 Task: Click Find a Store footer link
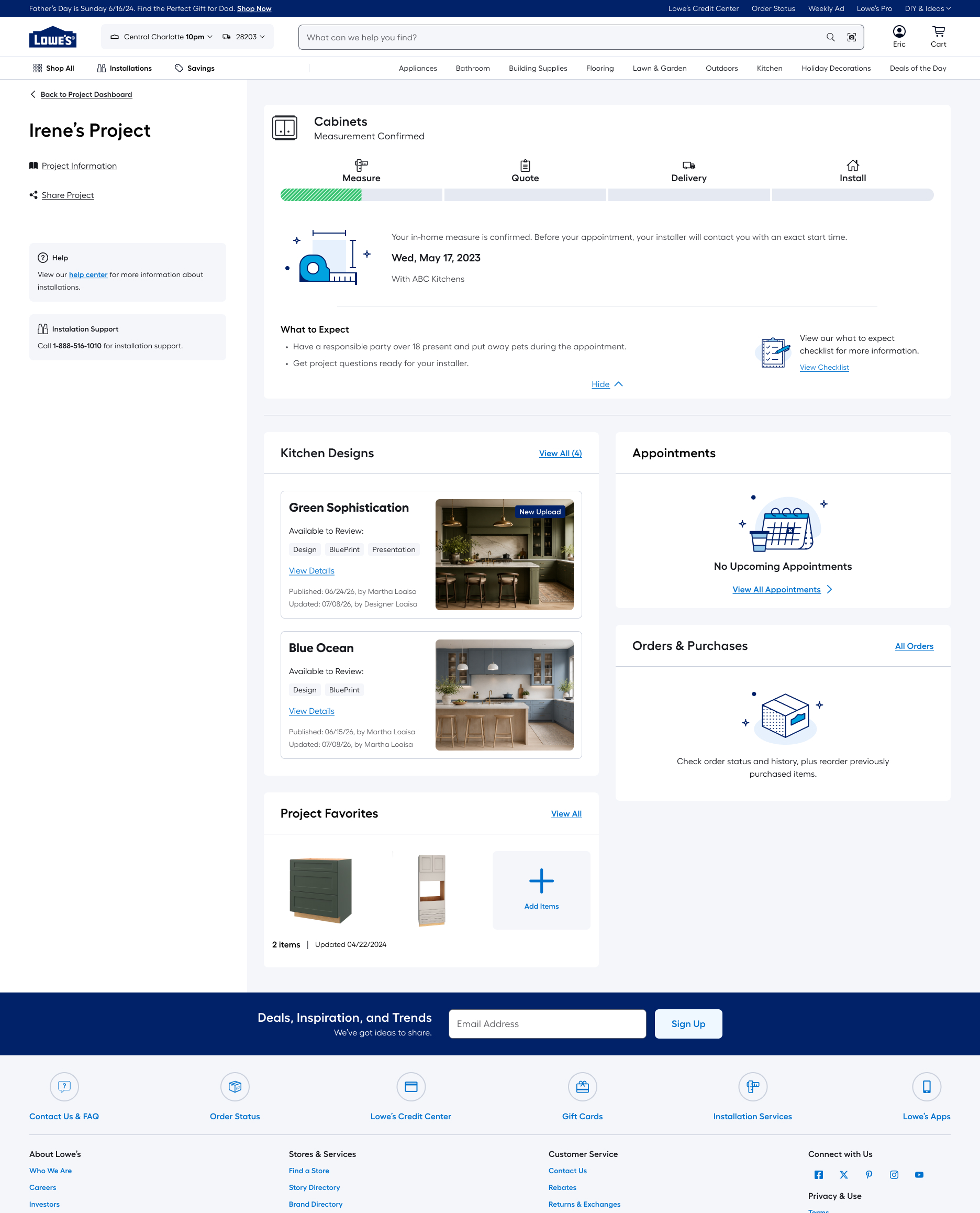(309, 1171)
